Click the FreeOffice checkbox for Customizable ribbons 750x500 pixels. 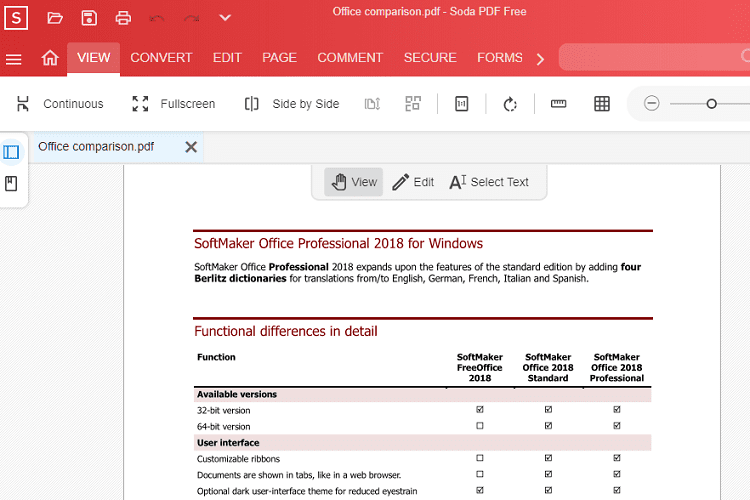pos(480,458)
